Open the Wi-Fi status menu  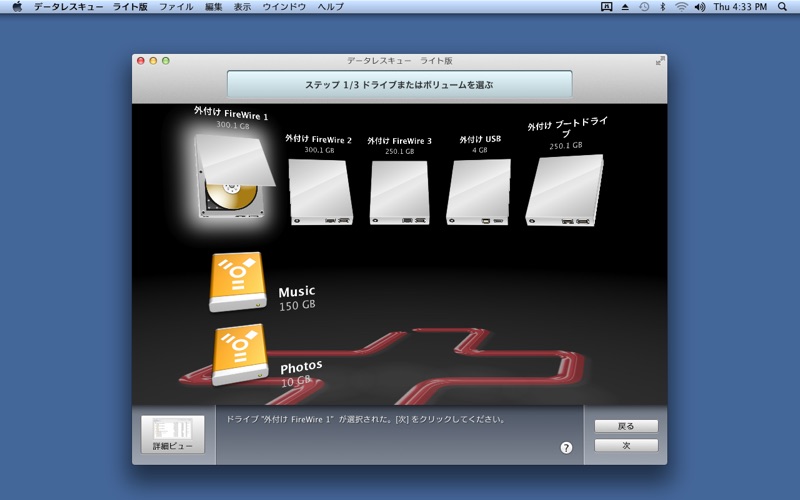pyautogui.click(x=681, y=7)
